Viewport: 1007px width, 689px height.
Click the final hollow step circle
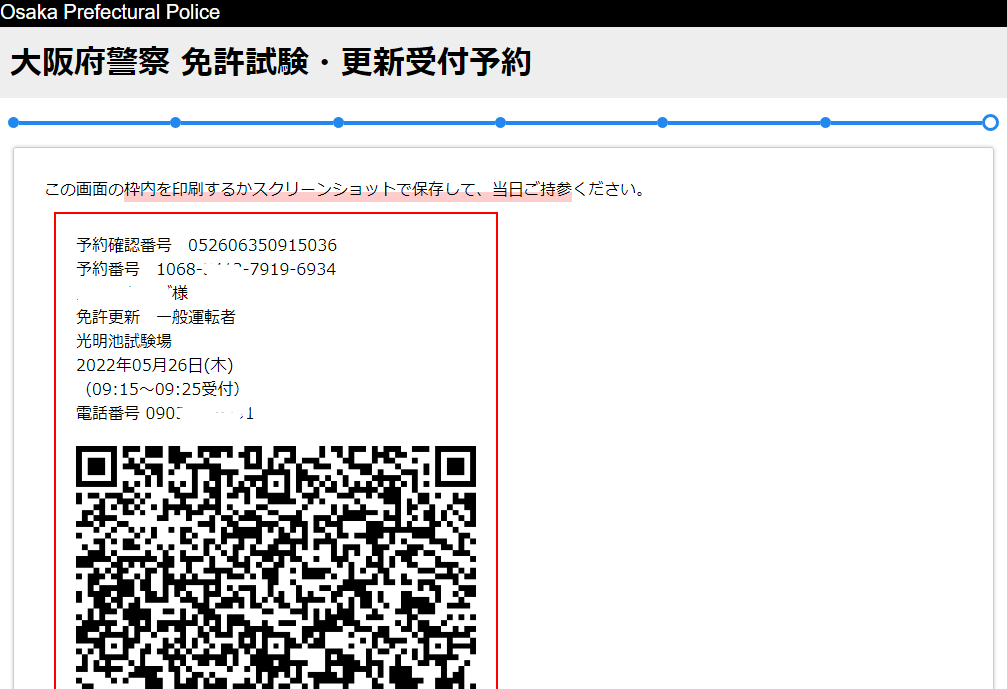tap(990, 123)
